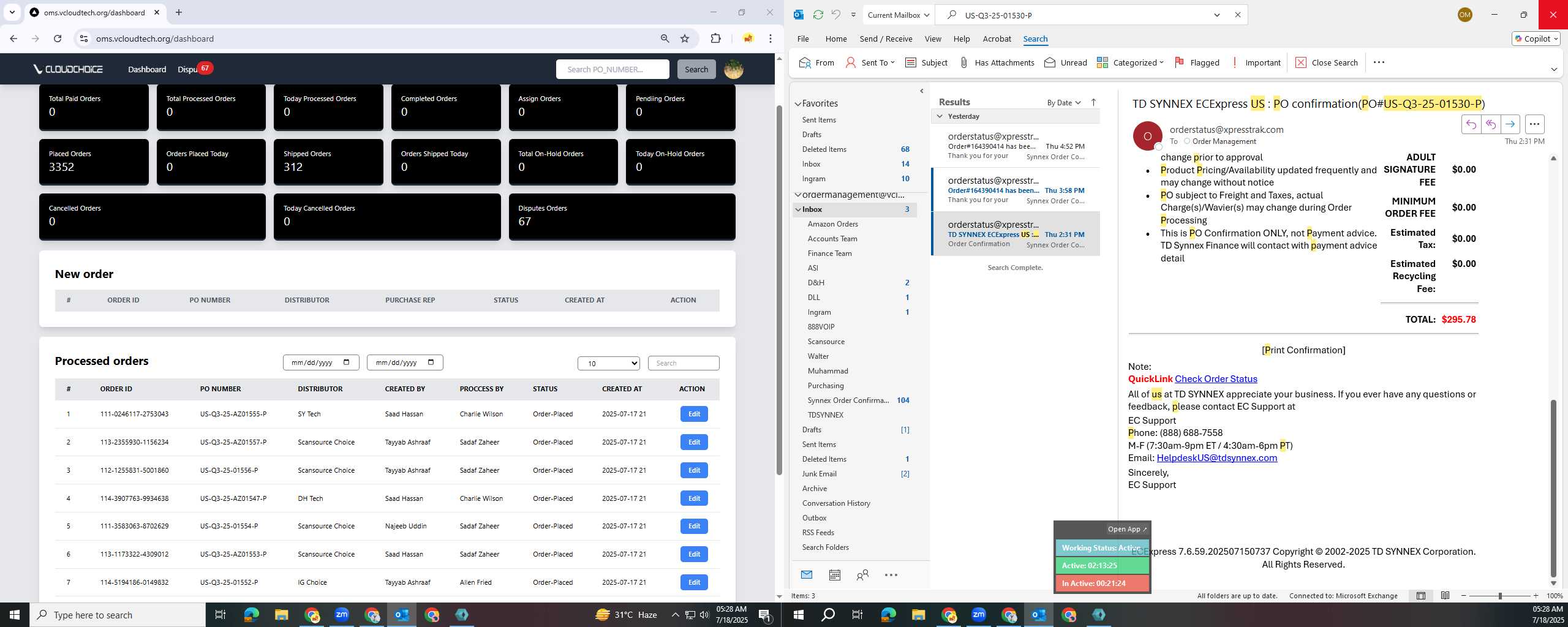Viewport: 1568px width, 627px height.
Task: Open ribbon overflow three-dots menu
Action: (1379, 62)
